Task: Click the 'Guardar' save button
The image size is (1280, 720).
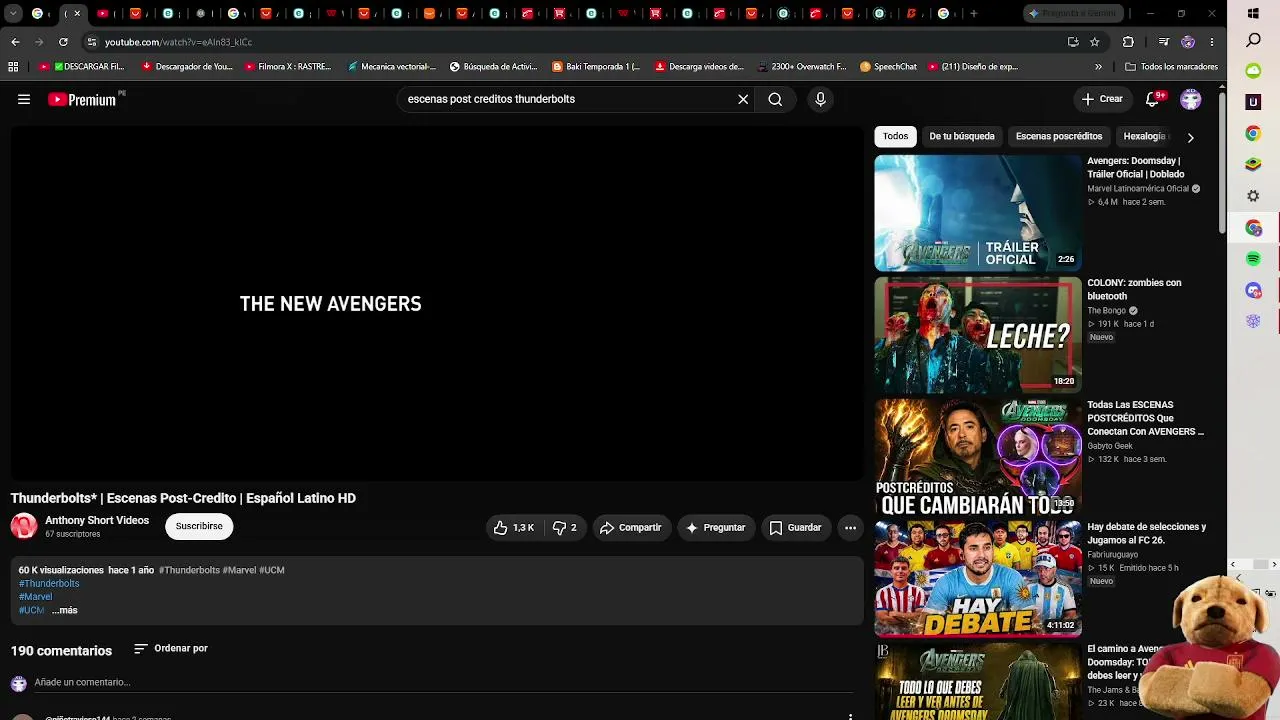Action: click(795, 527)
